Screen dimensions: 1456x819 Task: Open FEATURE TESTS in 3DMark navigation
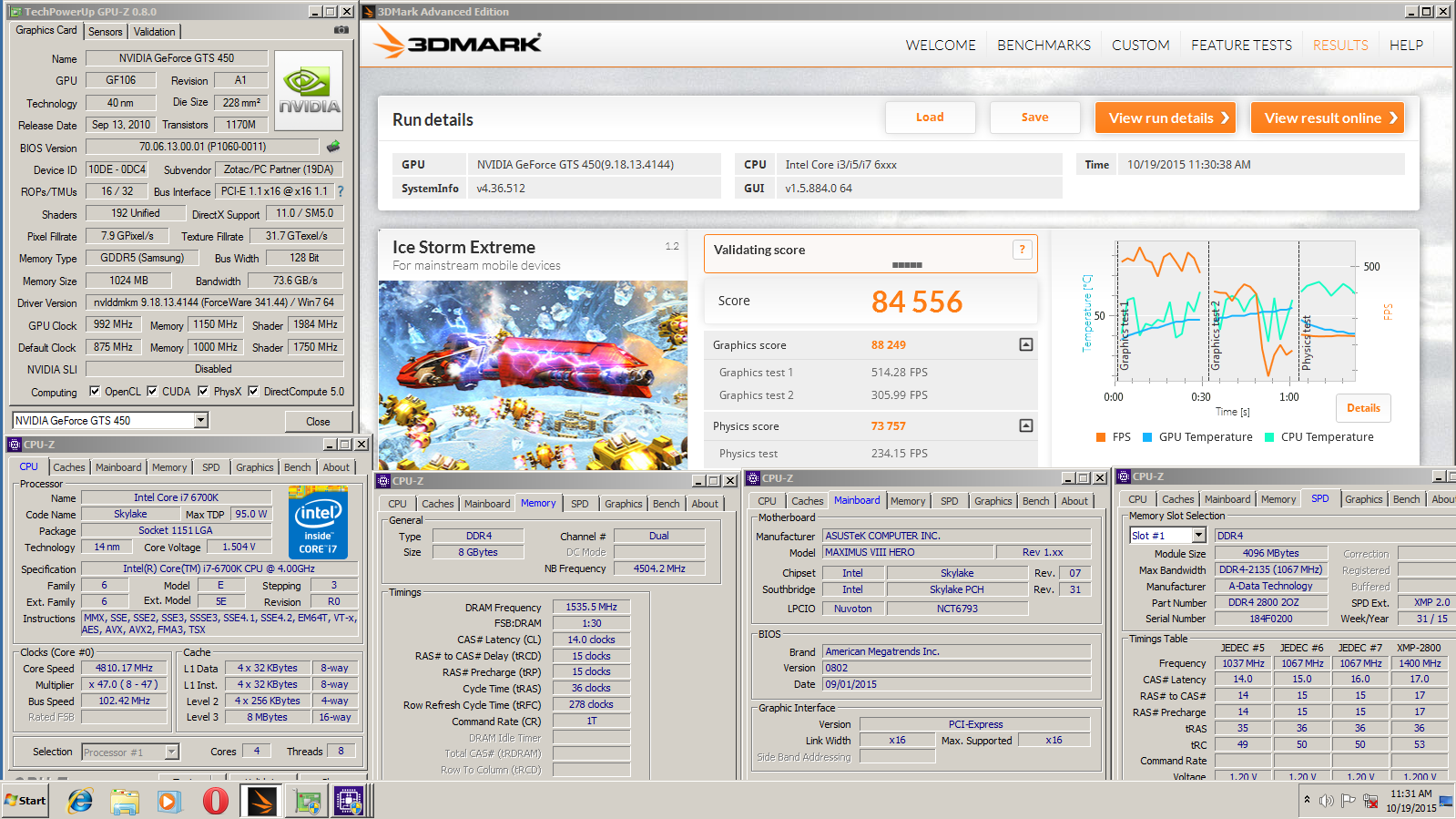coord(1241,46)
